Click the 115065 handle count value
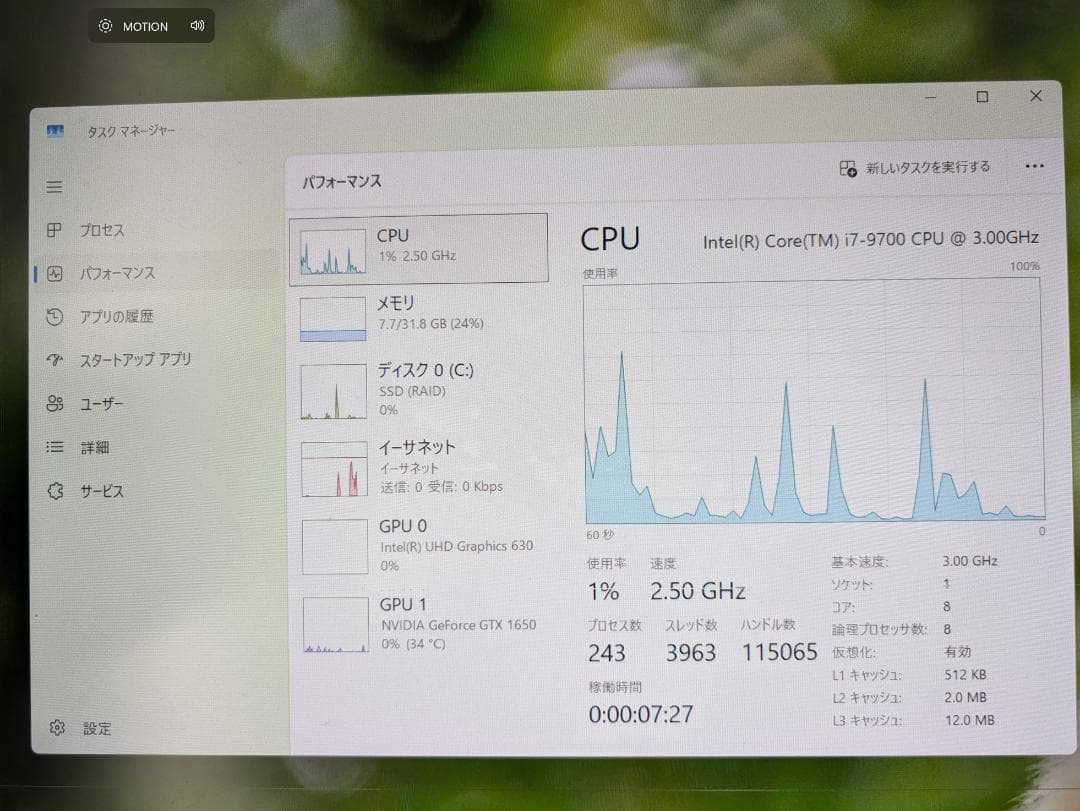The width and height of the screenshot is (1080, 811). click(x=779, y=651)
